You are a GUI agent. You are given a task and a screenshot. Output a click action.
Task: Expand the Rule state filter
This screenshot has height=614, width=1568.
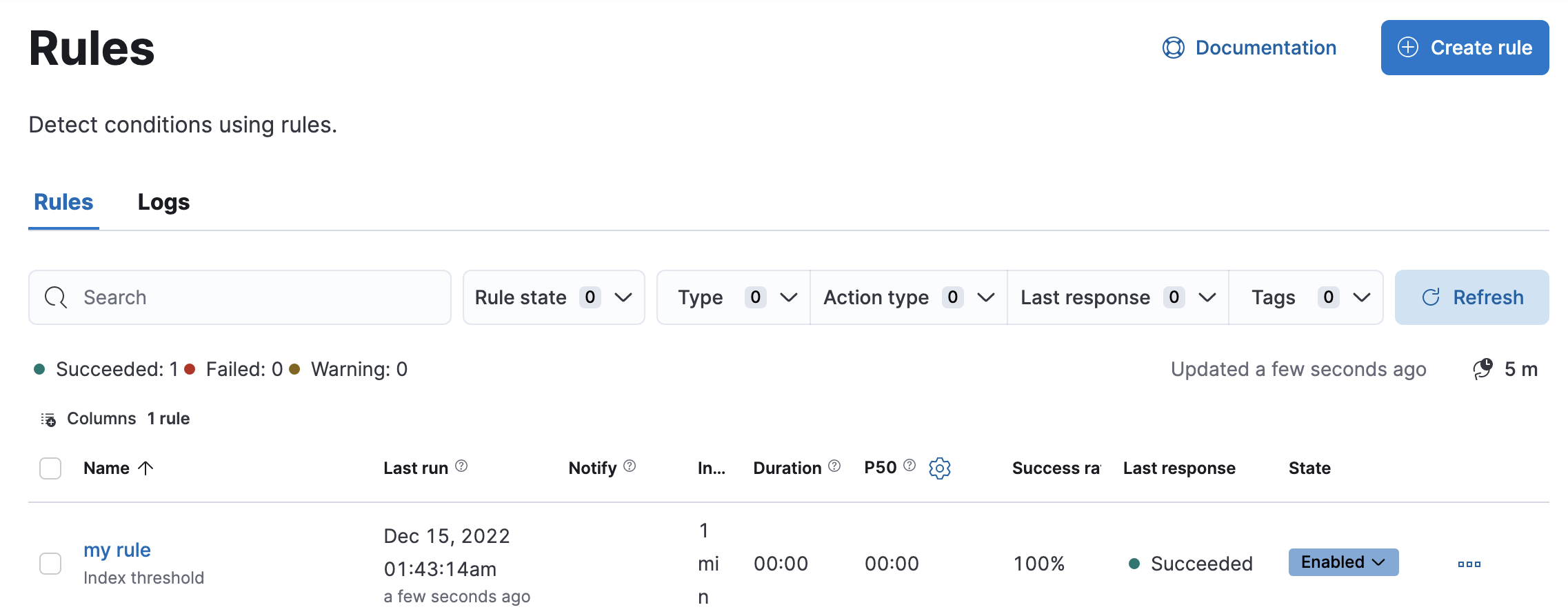pos(554,297)
